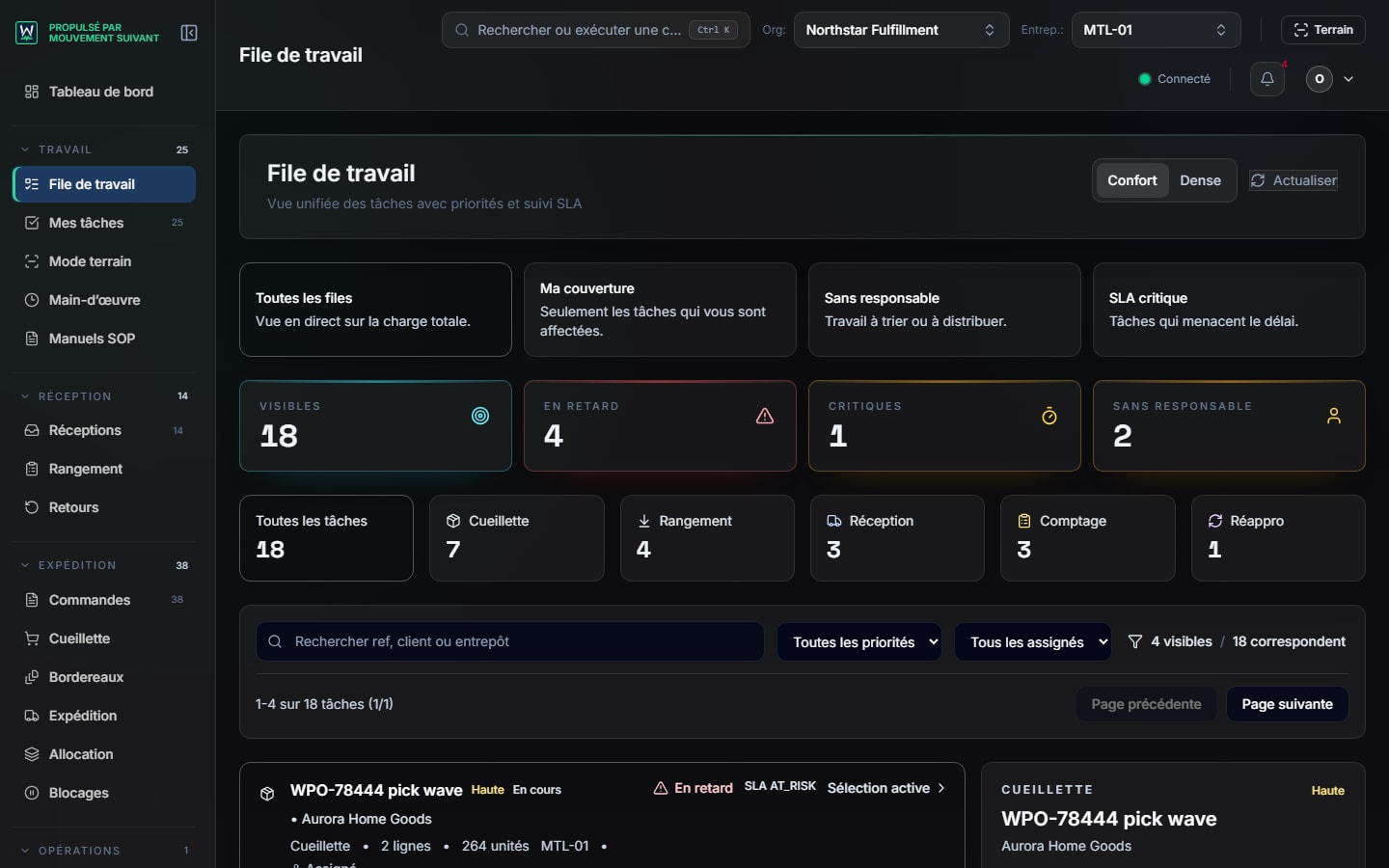The image size is (1389, 868).
Task: Click the search magnifier icon in command bar
Action: [x=462, y=30]
